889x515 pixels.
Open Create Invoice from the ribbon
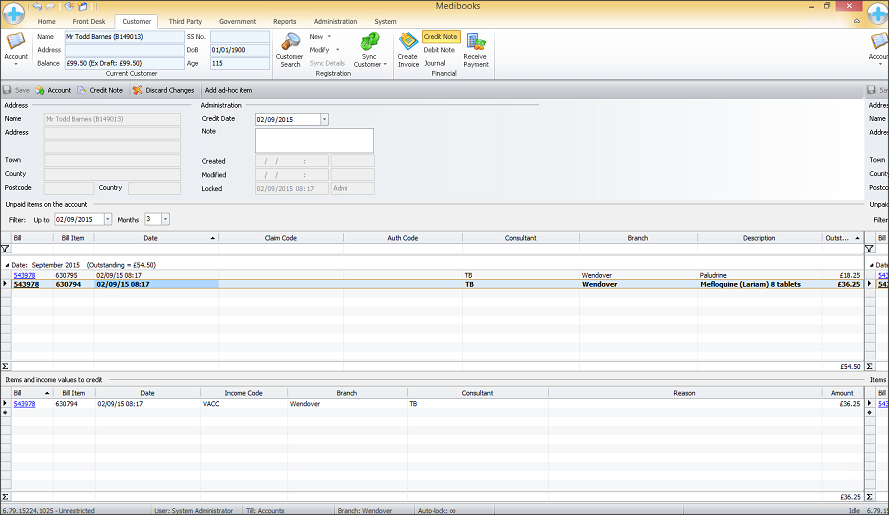coord(408,41)
